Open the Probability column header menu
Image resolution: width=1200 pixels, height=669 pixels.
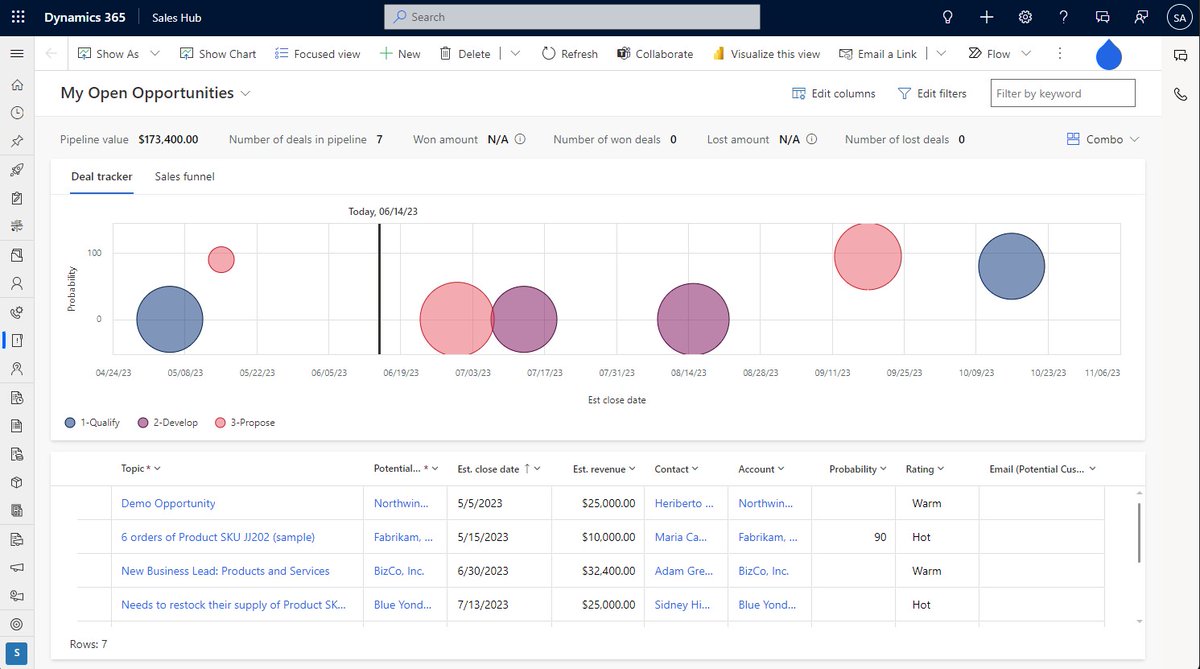(858, 469)
